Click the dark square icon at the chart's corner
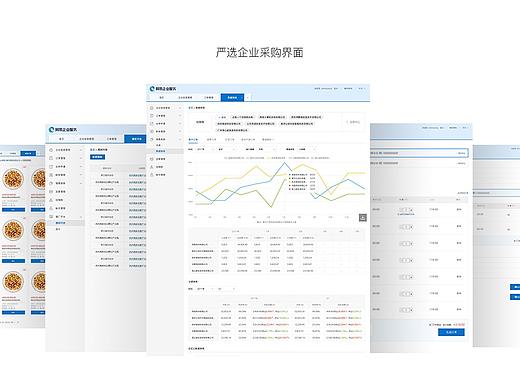The image size is (520, 390). [363, 218]
